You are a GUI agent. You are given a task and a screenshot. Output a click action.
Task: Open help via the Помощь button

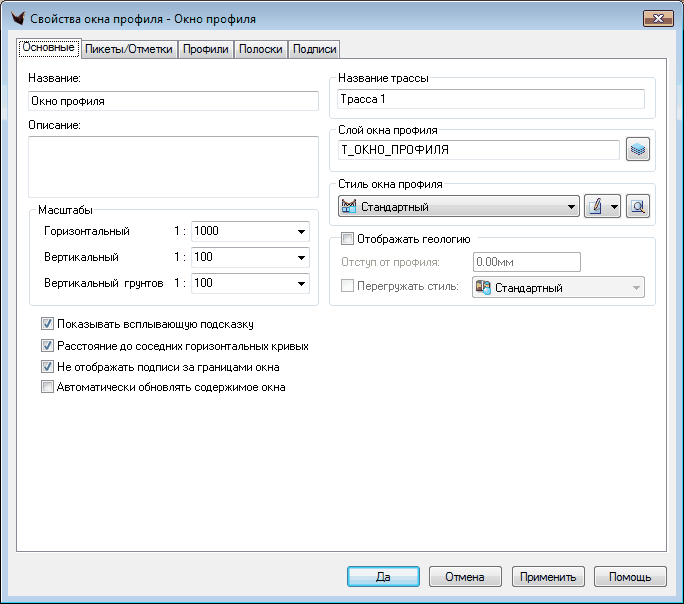(x=630, y=577)
